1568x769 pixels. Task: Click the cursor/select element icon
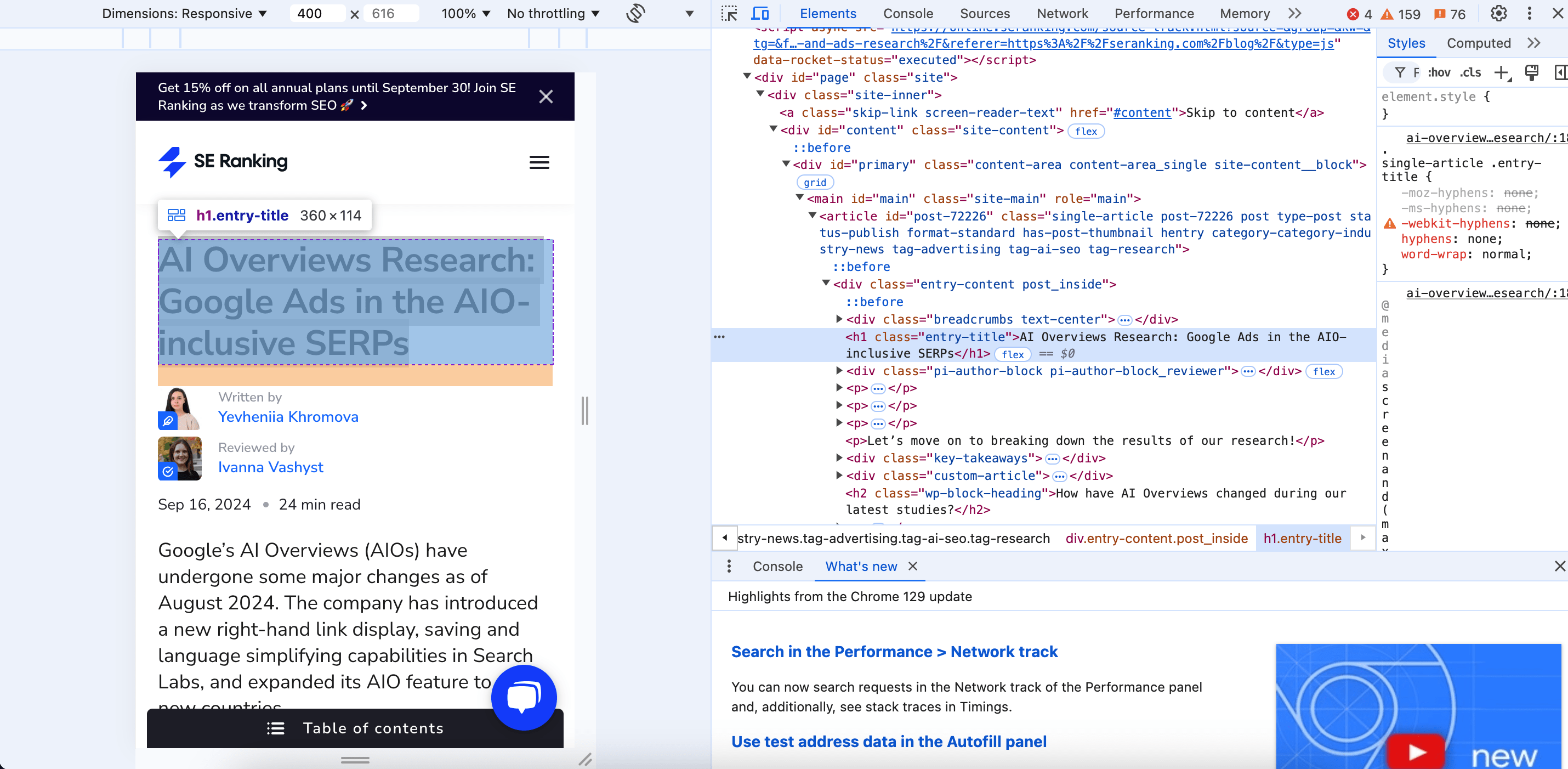click(729, 12)
